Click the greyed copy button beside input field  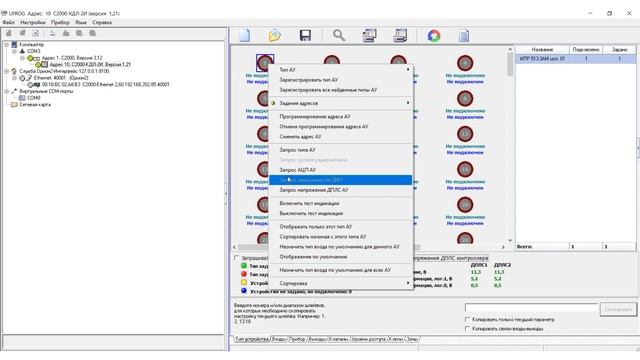(618, 309)
